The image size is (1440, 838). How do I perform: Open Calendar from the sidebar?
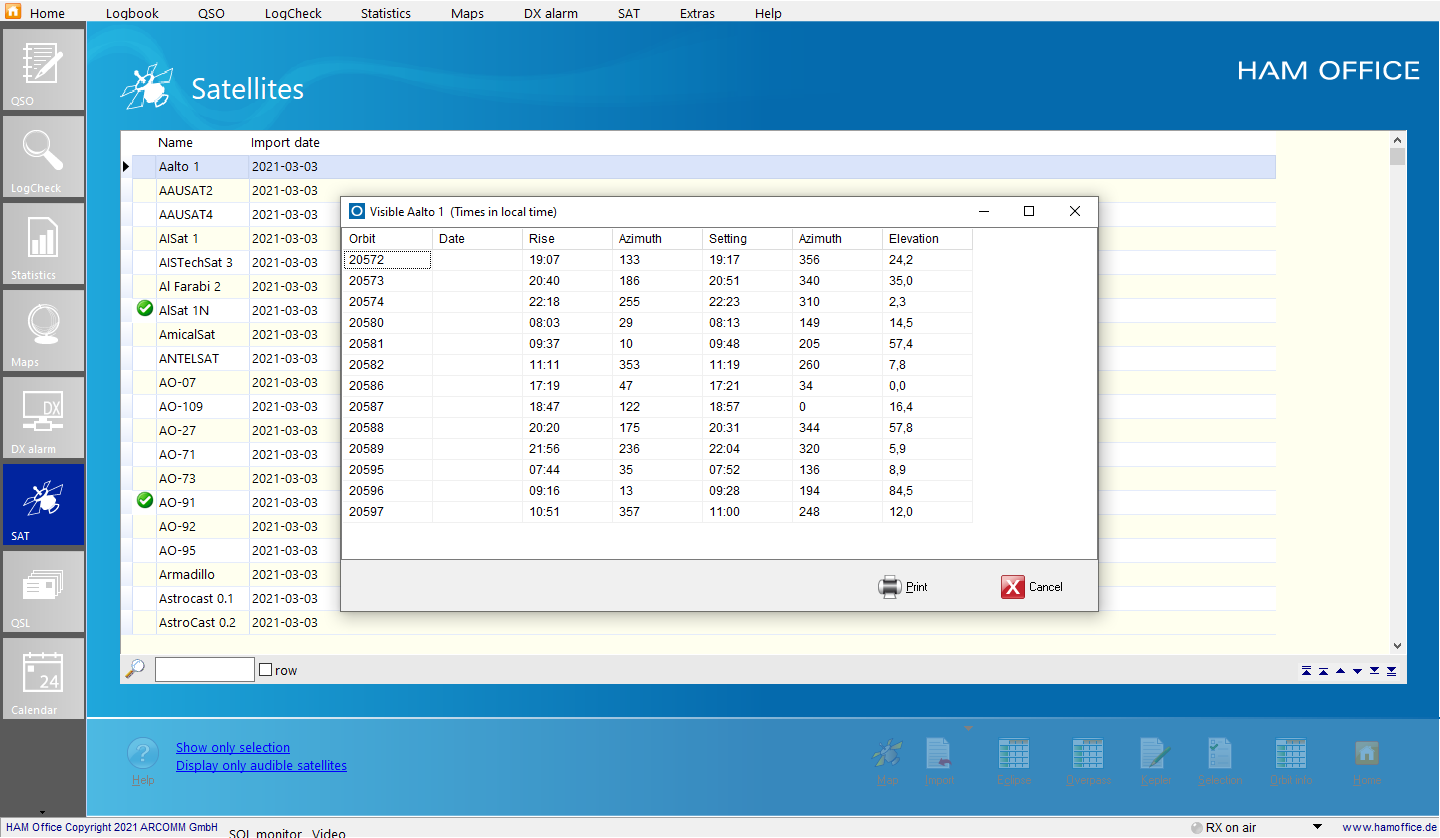[x=43, y=678]
